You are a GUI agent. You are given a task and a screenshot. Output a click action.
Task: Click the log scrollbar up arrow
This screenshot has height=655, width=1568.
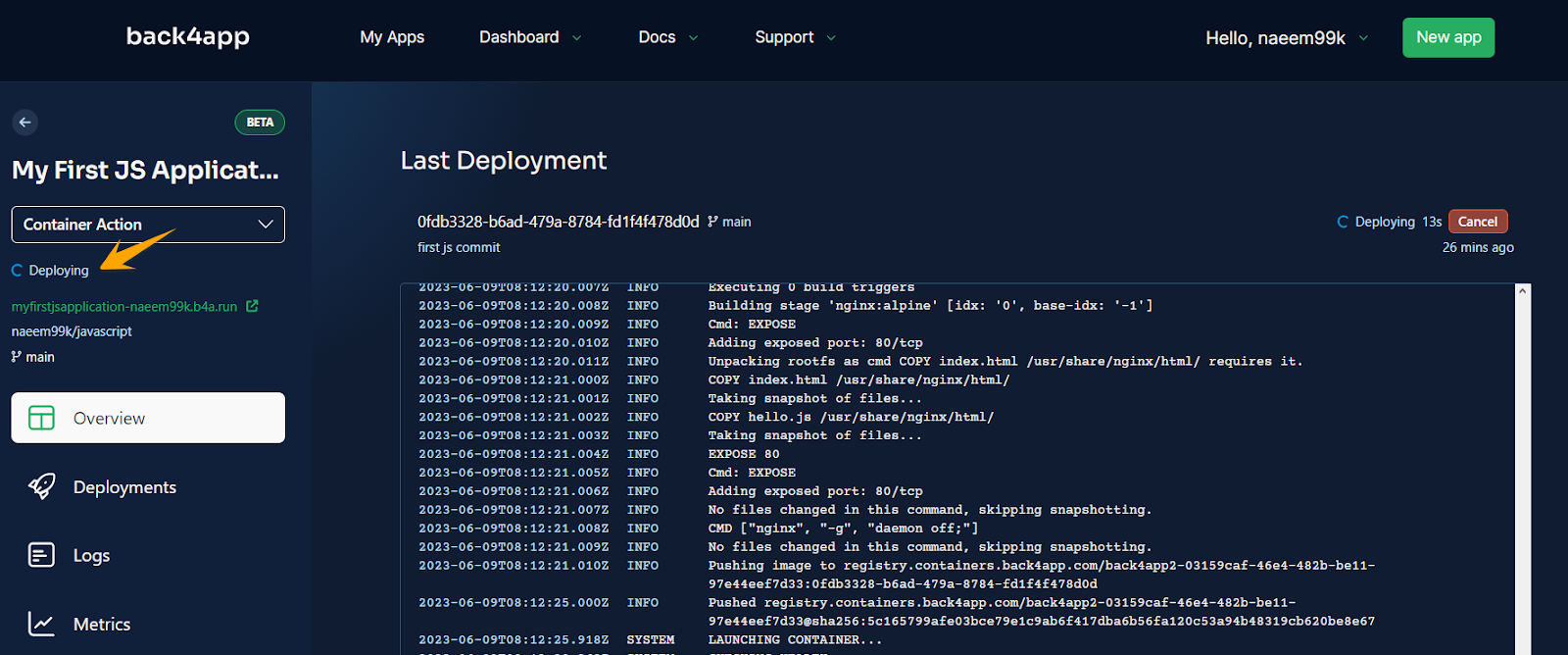(x=1522, y=291)
